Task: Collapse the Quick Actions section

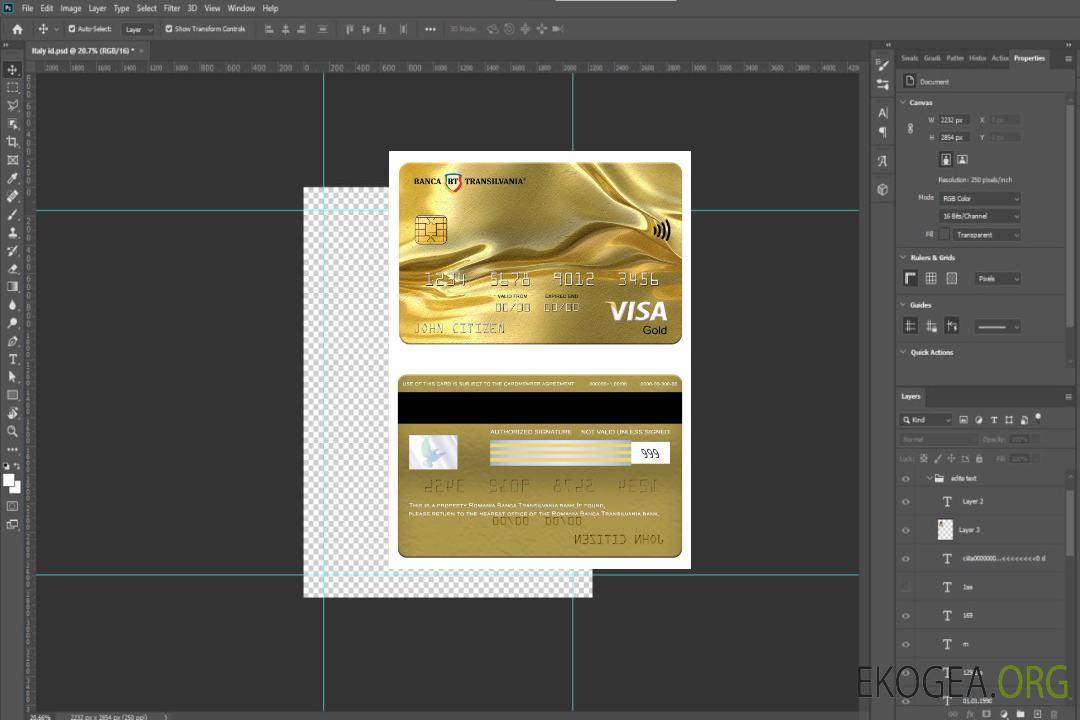Action: click(x=904, y=352)
